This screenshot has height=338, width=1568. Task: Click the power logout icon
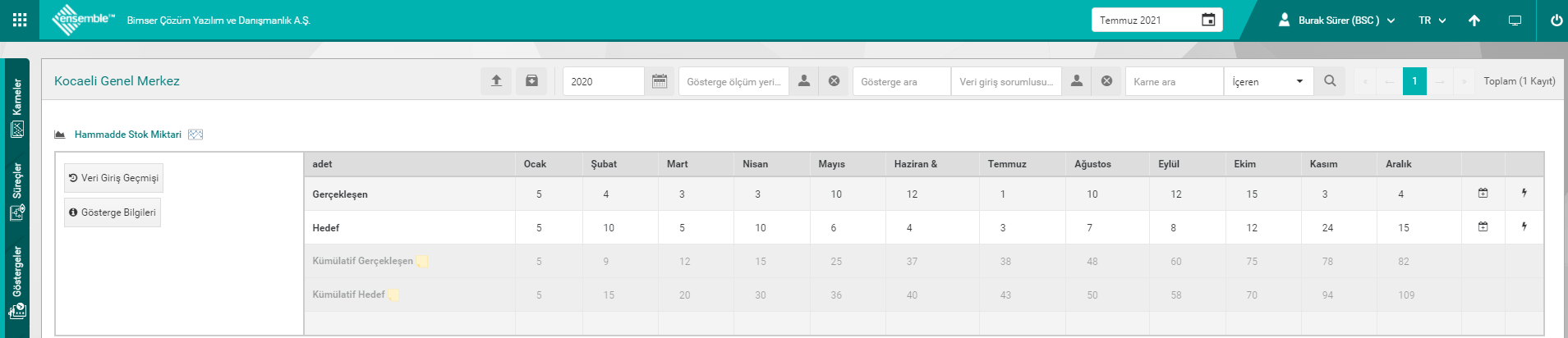tap(1556, 21)
